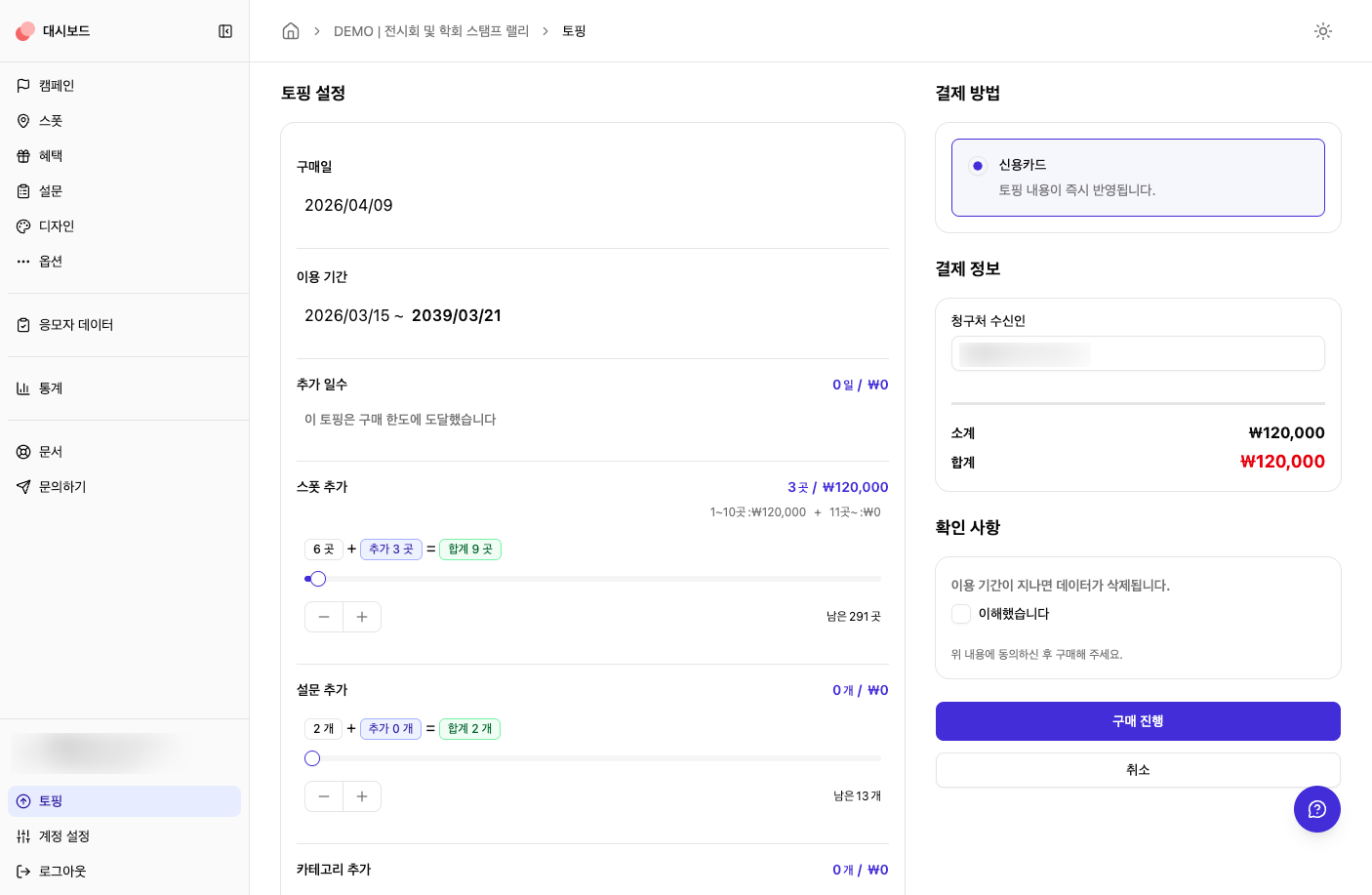Click the 문서 lifebuoy icon

click(x=23, y=452)
